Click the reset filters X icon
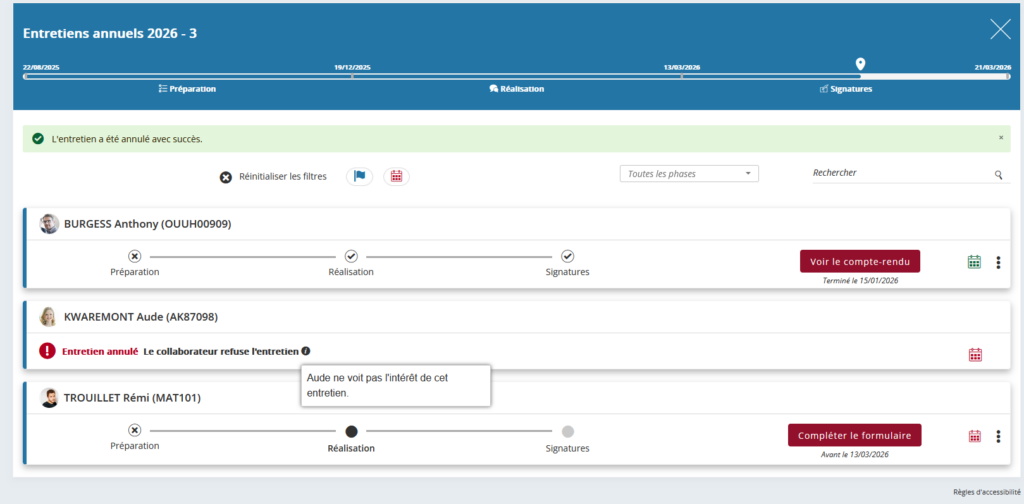1024x504 pixels. click(x=226, y=177)
